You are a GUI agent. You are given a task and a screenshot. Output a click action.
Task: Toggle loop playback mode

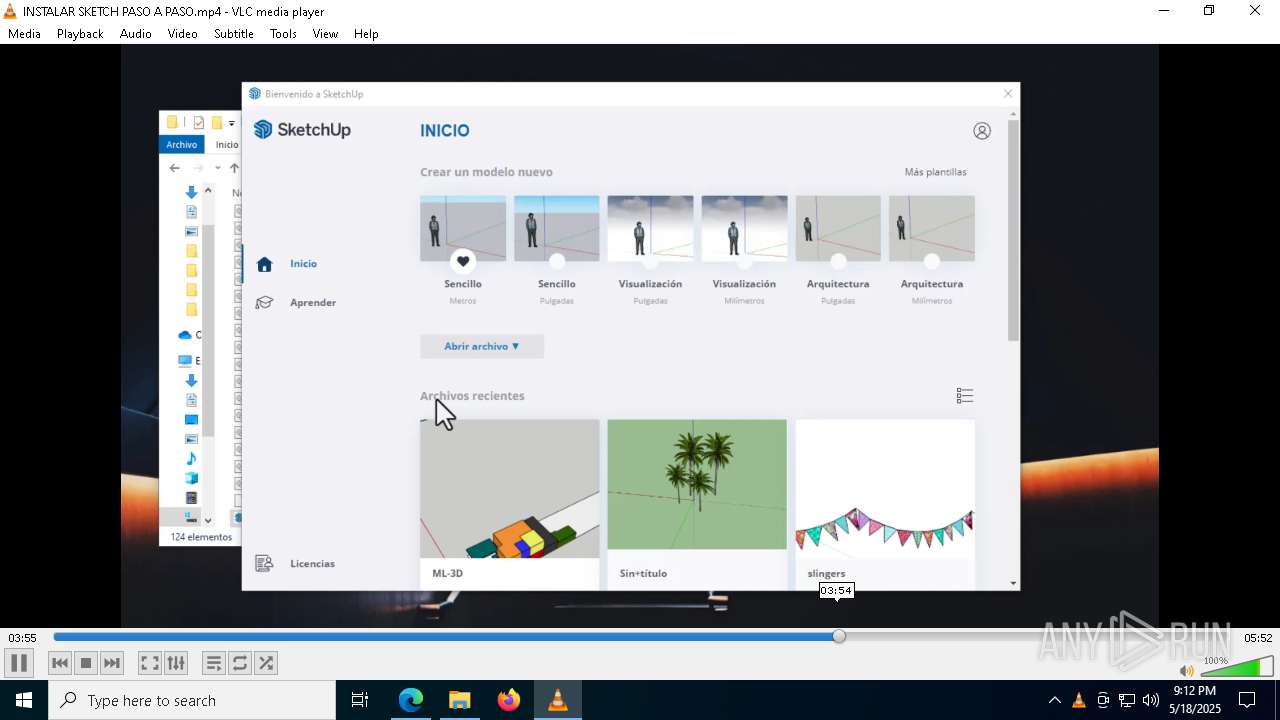[x=239, y=663]
